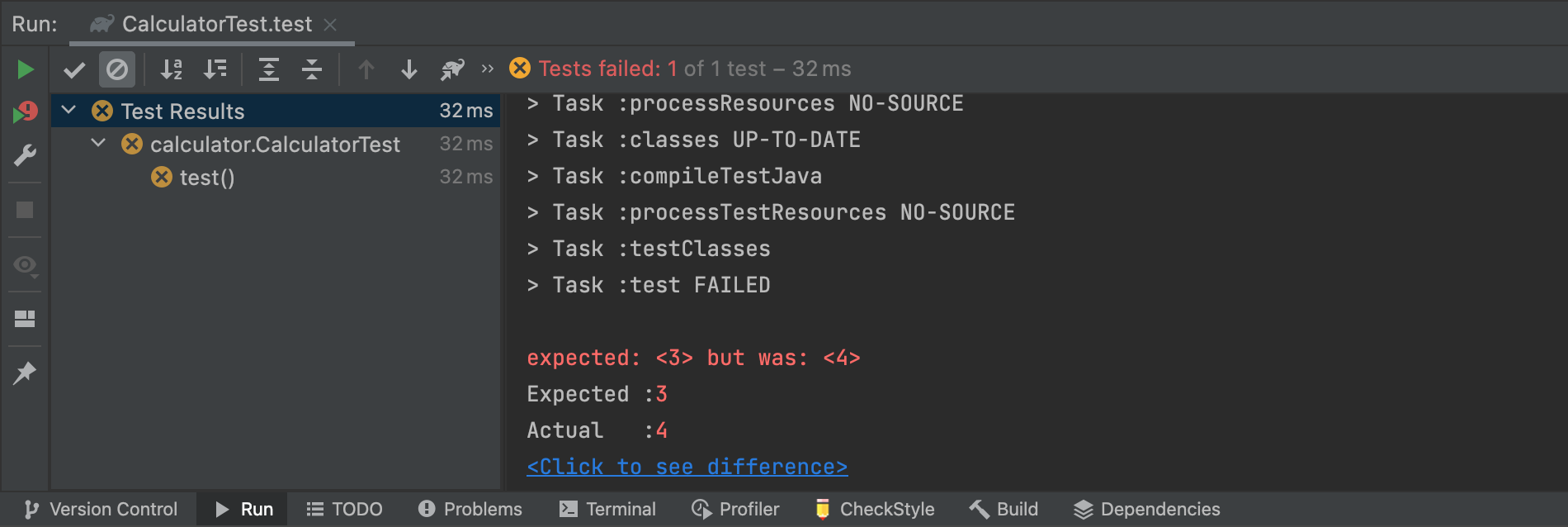Screen dimensions: 1568x527
Task: Rerun failed tests icon
Action: coord(25,112)
